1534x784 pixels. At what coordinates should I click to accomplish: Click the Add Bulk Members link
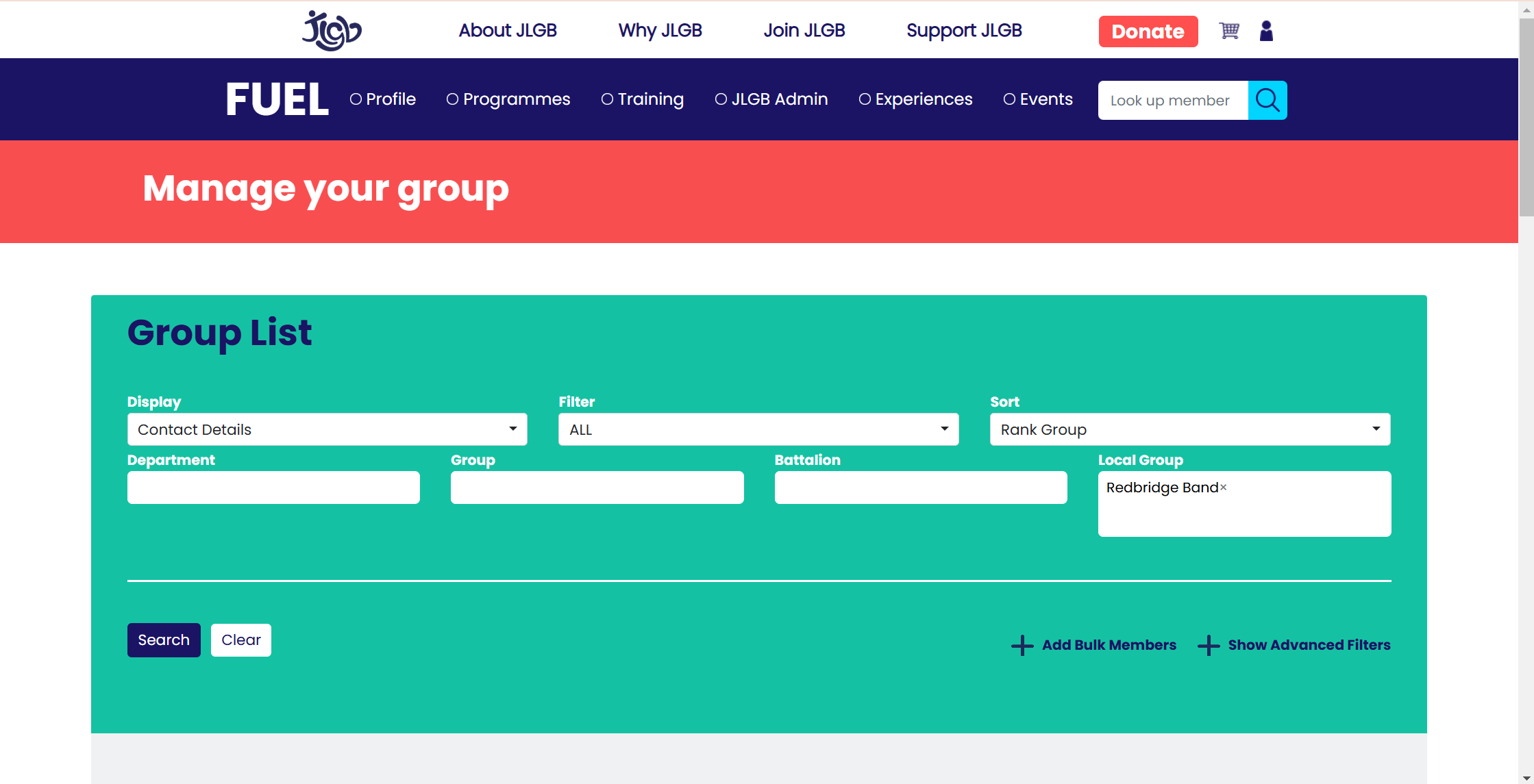pos(1109,645)
